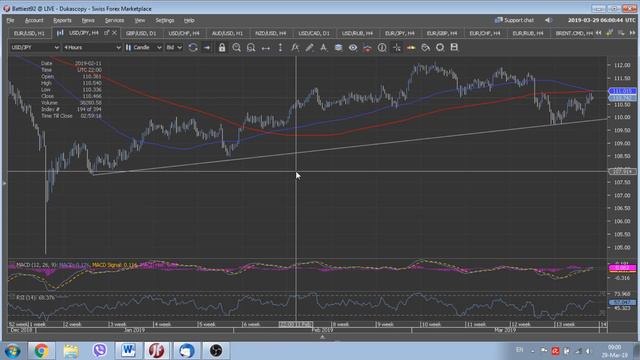The height and width of the screenshot is (360, 640).
Task: Open the fx indicators tool
Action: pyautogui.click(x=295, y=48)
